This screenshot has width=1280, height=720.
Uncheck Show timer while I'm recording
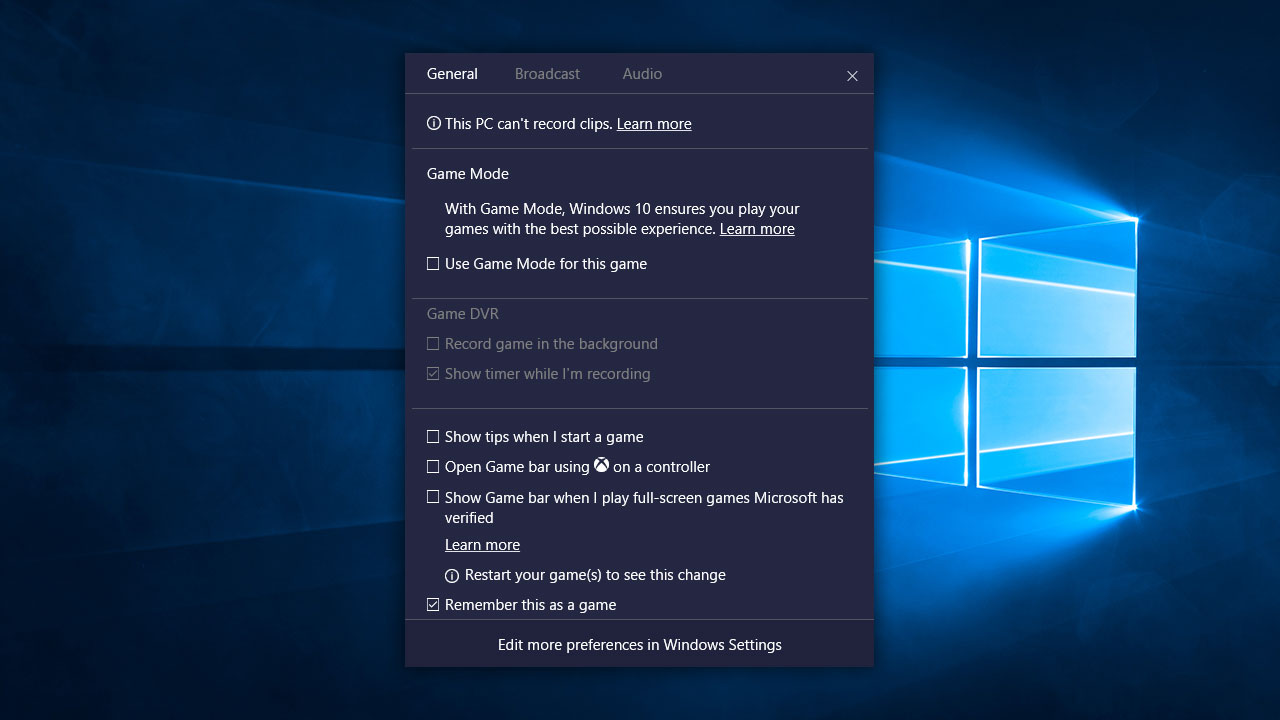coord(433,374)
